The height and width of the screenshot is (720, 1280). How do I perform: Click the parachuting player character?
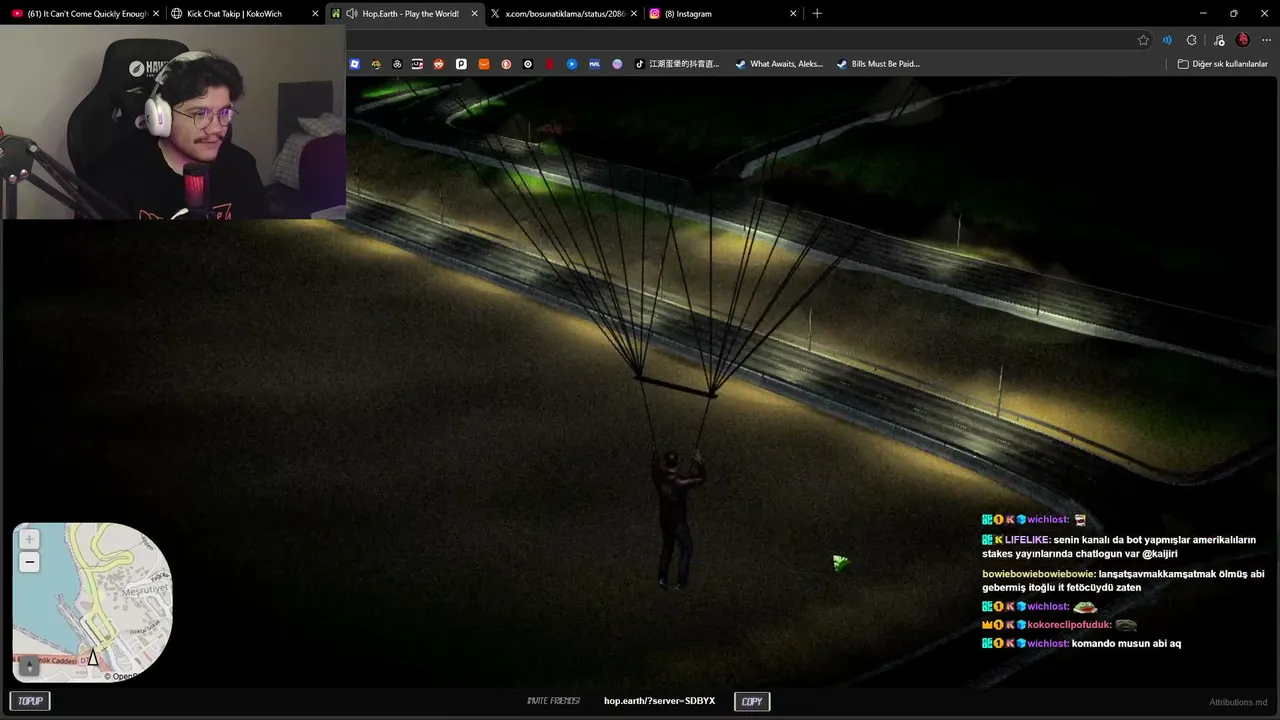tap(676, 520)
